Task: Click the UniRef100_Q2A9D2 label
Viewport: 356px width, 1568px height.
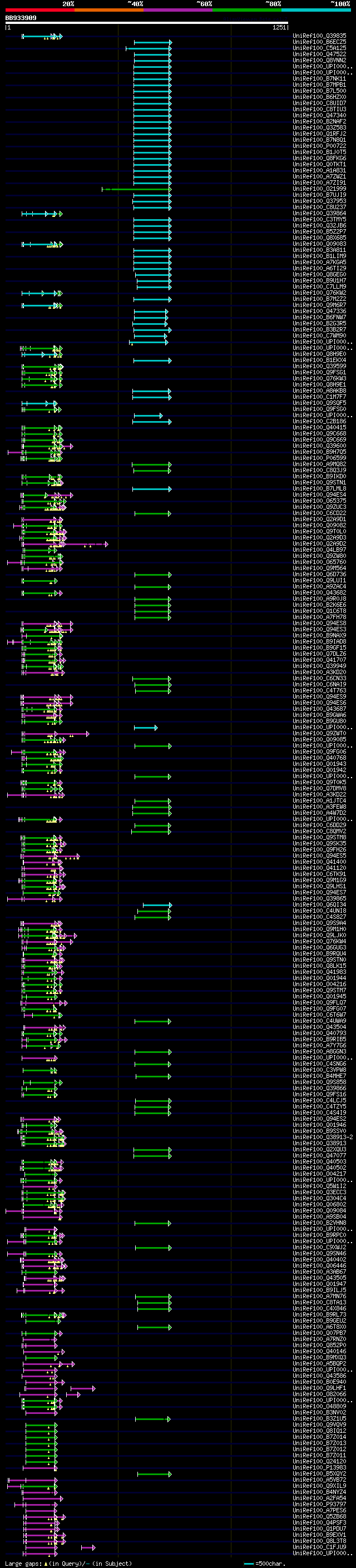Action: coord(319,543)
